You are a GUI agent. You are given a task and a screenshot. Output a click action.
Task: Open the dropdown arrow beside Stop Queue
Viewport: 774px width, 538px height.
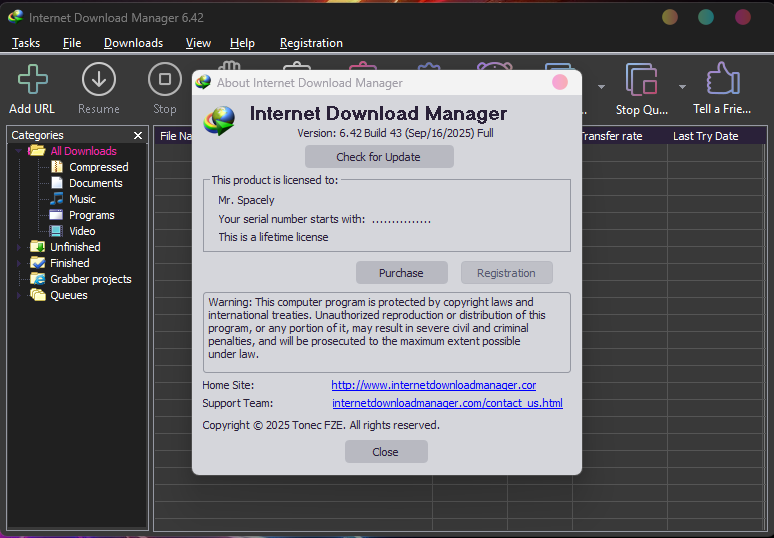pyautogui.click(x=683, y=86)
